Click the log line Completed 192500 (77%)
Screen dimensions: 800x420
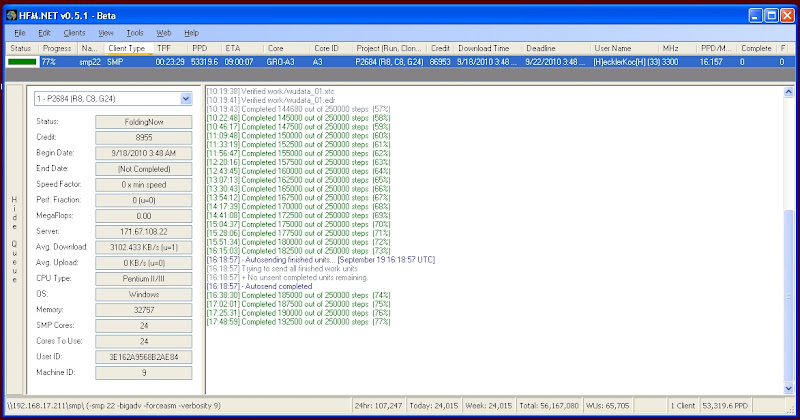298,322
